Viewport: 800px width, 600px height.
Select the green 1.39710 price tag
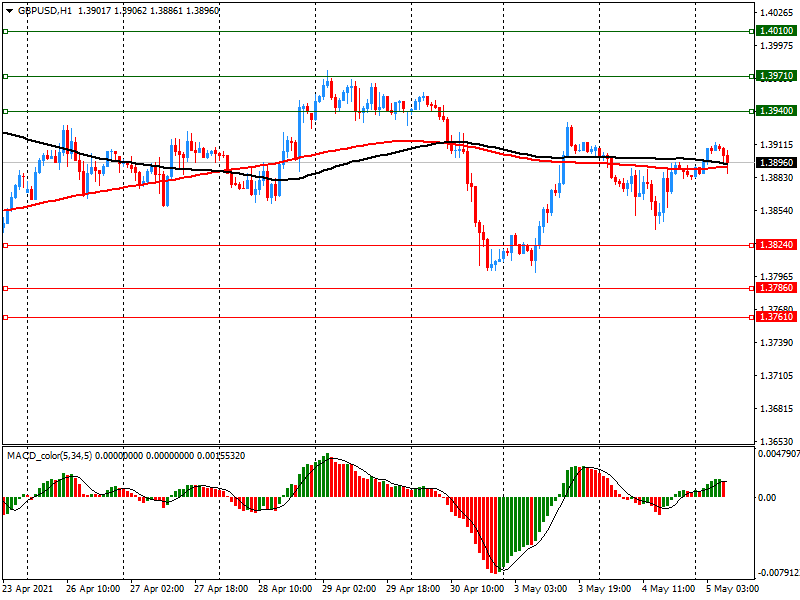tap(777, 76)
